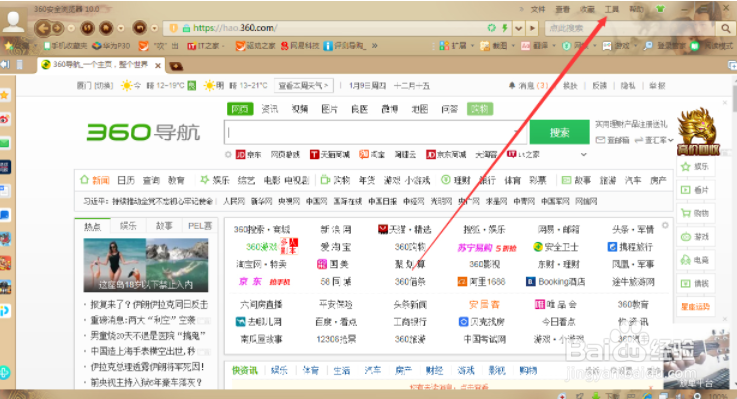Open the 查看 menu
Viewport: 737px width, 399px height.
(x=563, y=9)
